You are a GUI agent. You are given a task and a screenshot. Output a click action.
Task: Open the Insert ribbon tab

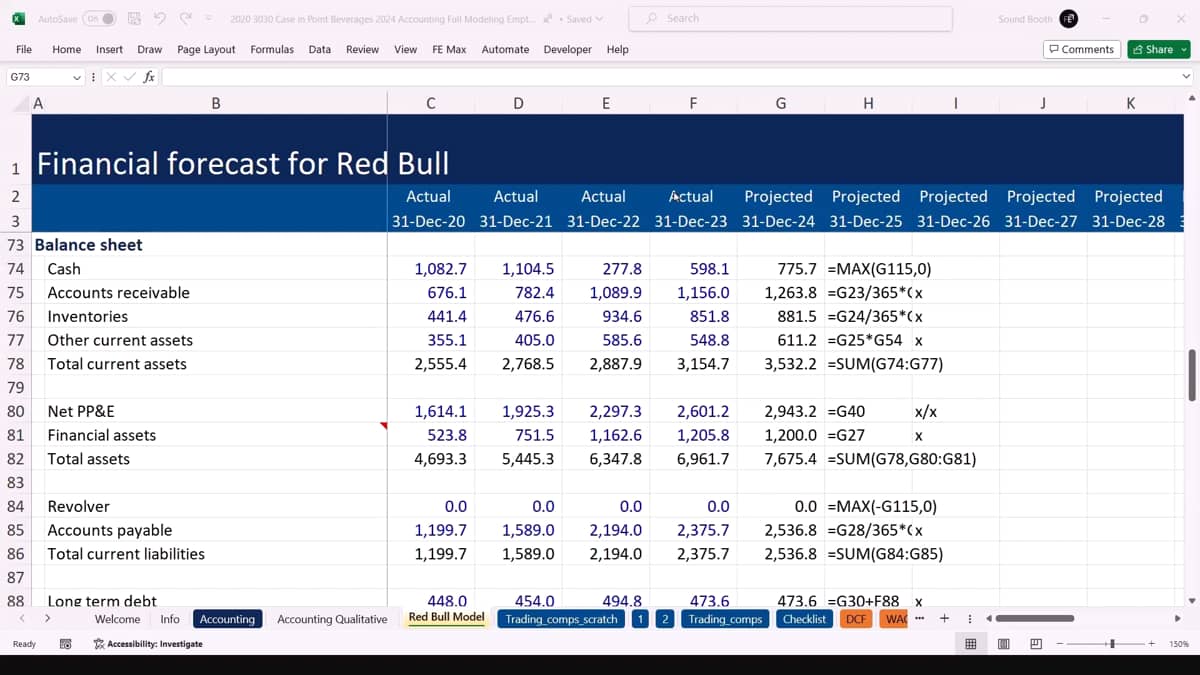[x=110, y=49]
